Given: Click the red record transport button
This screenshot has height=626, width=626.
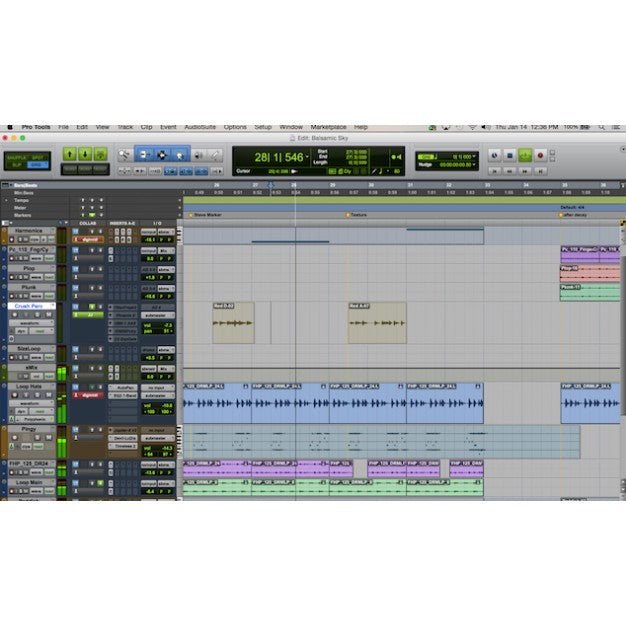Looking at the screenshot, I should [540, 156].
